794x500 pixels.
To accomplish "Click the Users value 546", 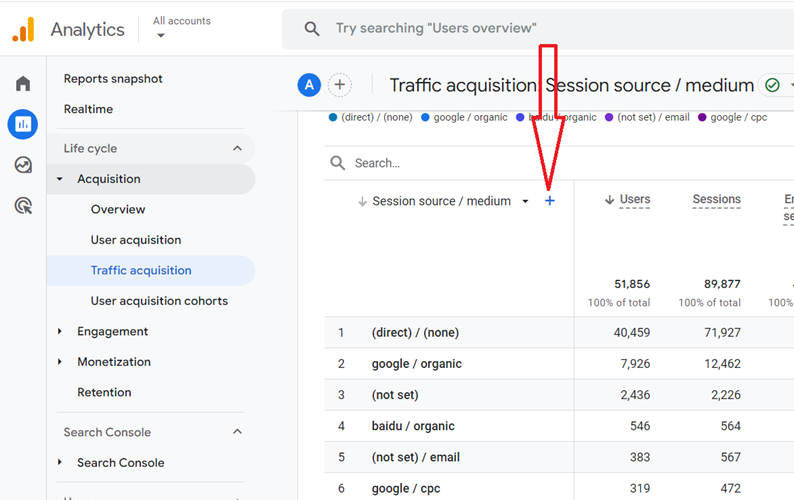I will point(640,426).
